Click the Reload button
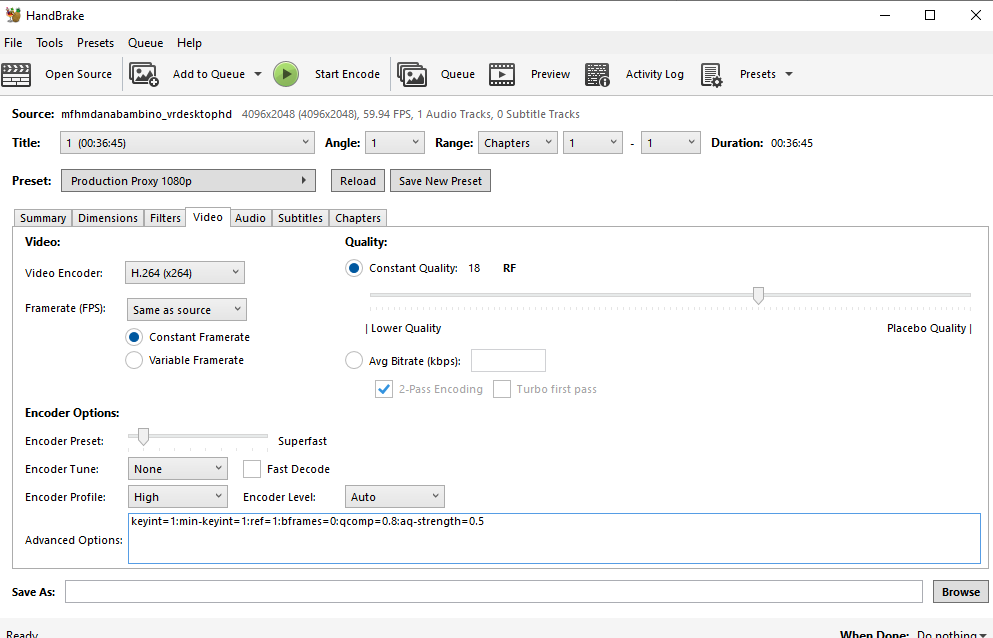Screen dimensions: 993x638 coord(358,181)
